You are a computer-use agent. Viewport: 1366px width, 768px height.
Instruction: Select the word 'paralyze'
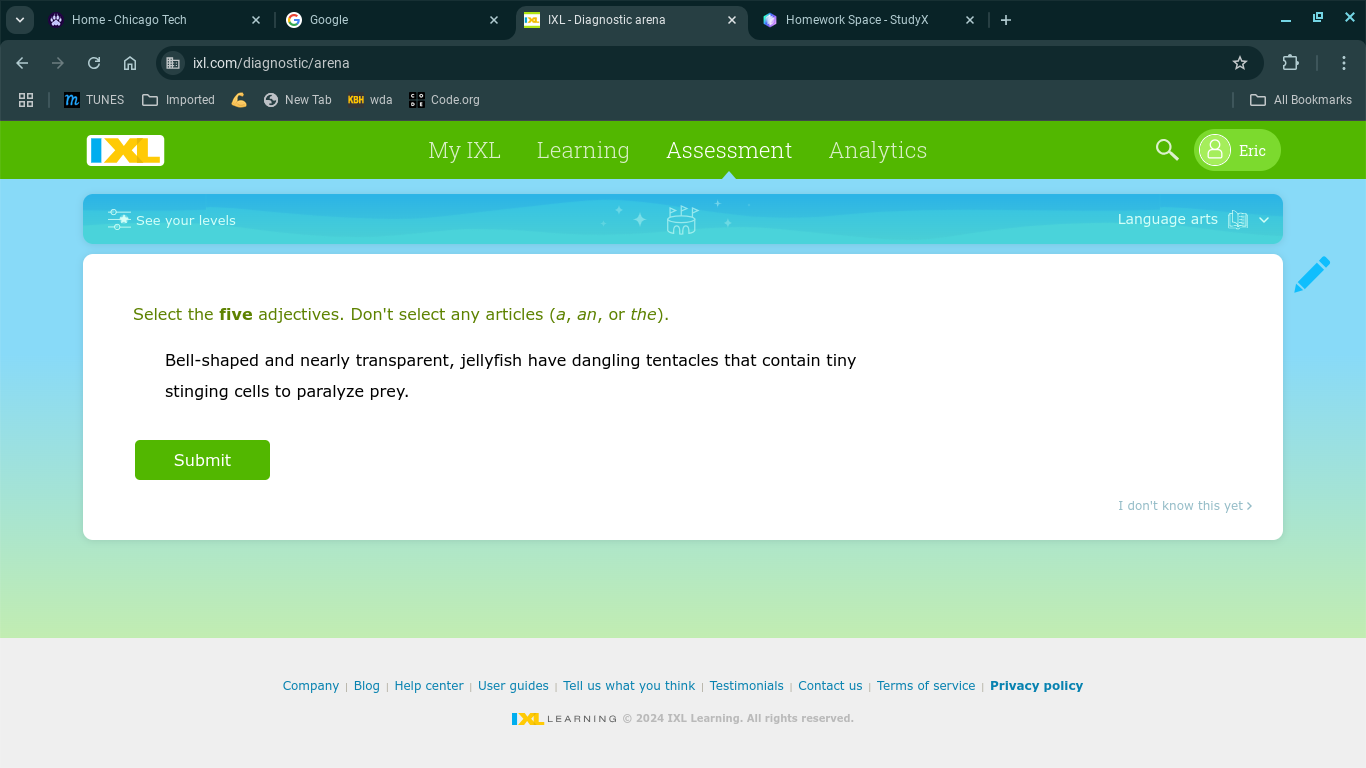(x=329, y=392)
